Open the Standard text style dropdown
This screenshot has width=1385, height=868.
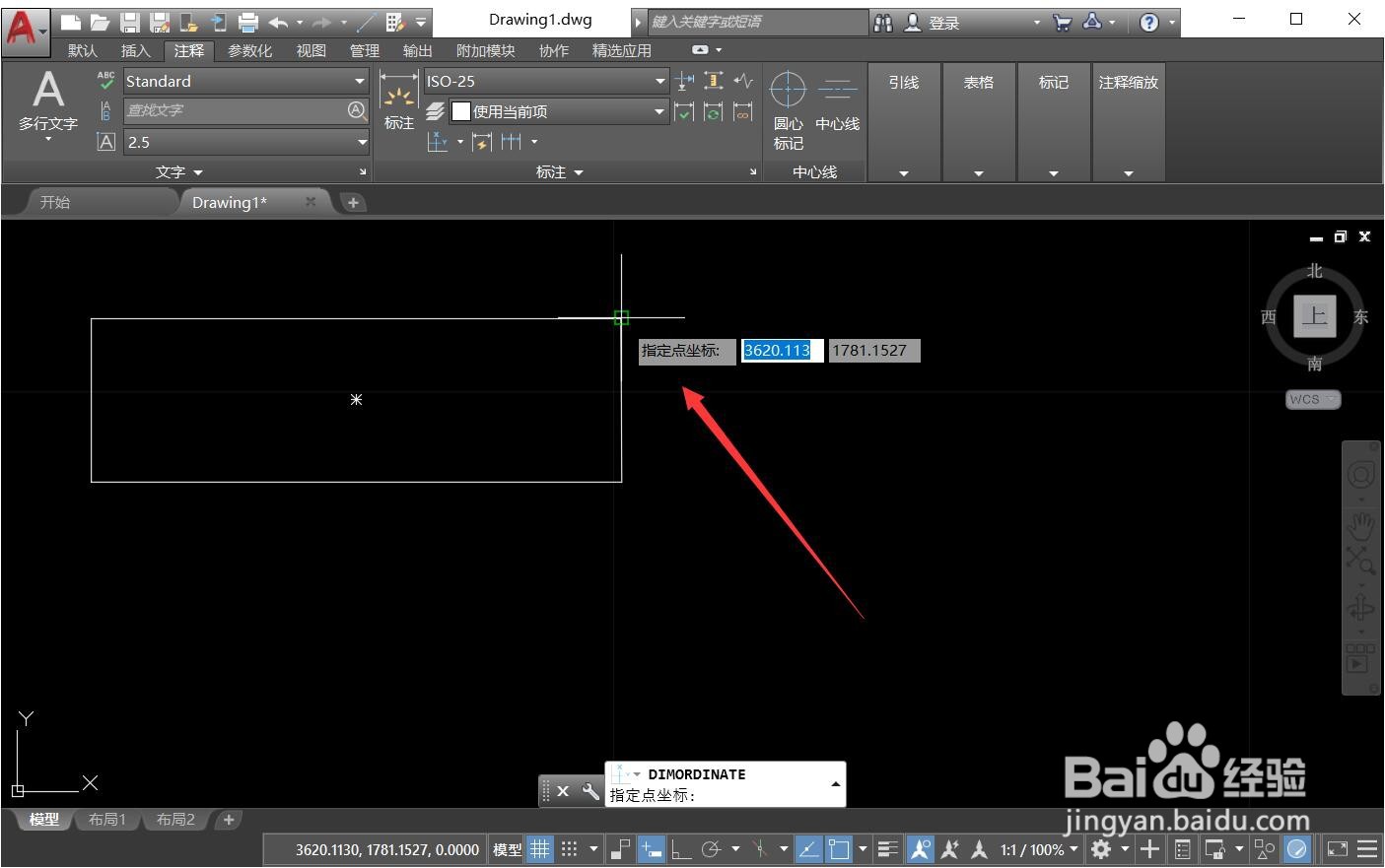[360, 81]
